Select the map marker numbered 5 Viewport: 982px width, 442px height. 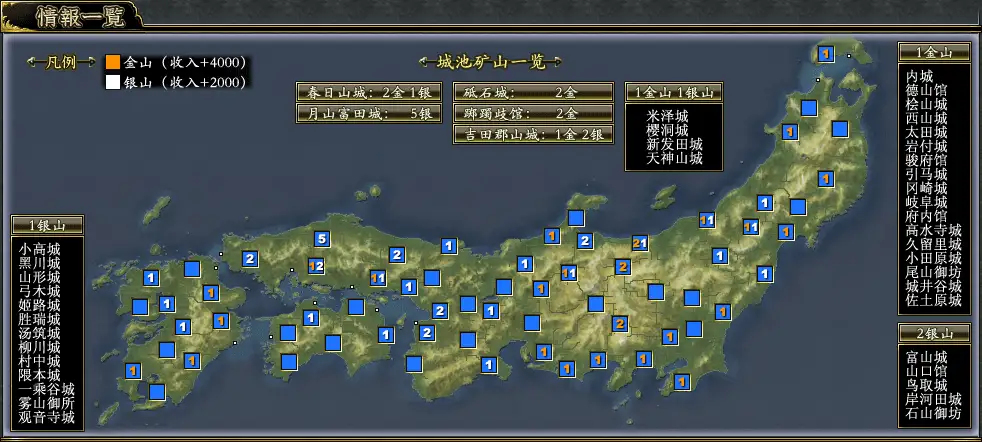click(x=322, y=239)
